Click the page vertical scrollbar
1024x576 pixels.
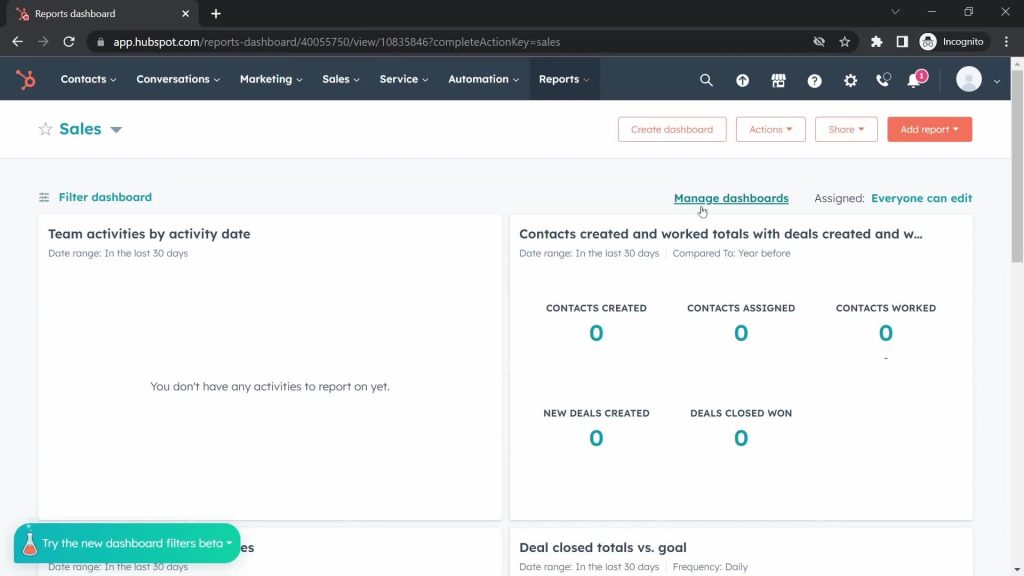pyautogui.click(x=1017, y=167)
